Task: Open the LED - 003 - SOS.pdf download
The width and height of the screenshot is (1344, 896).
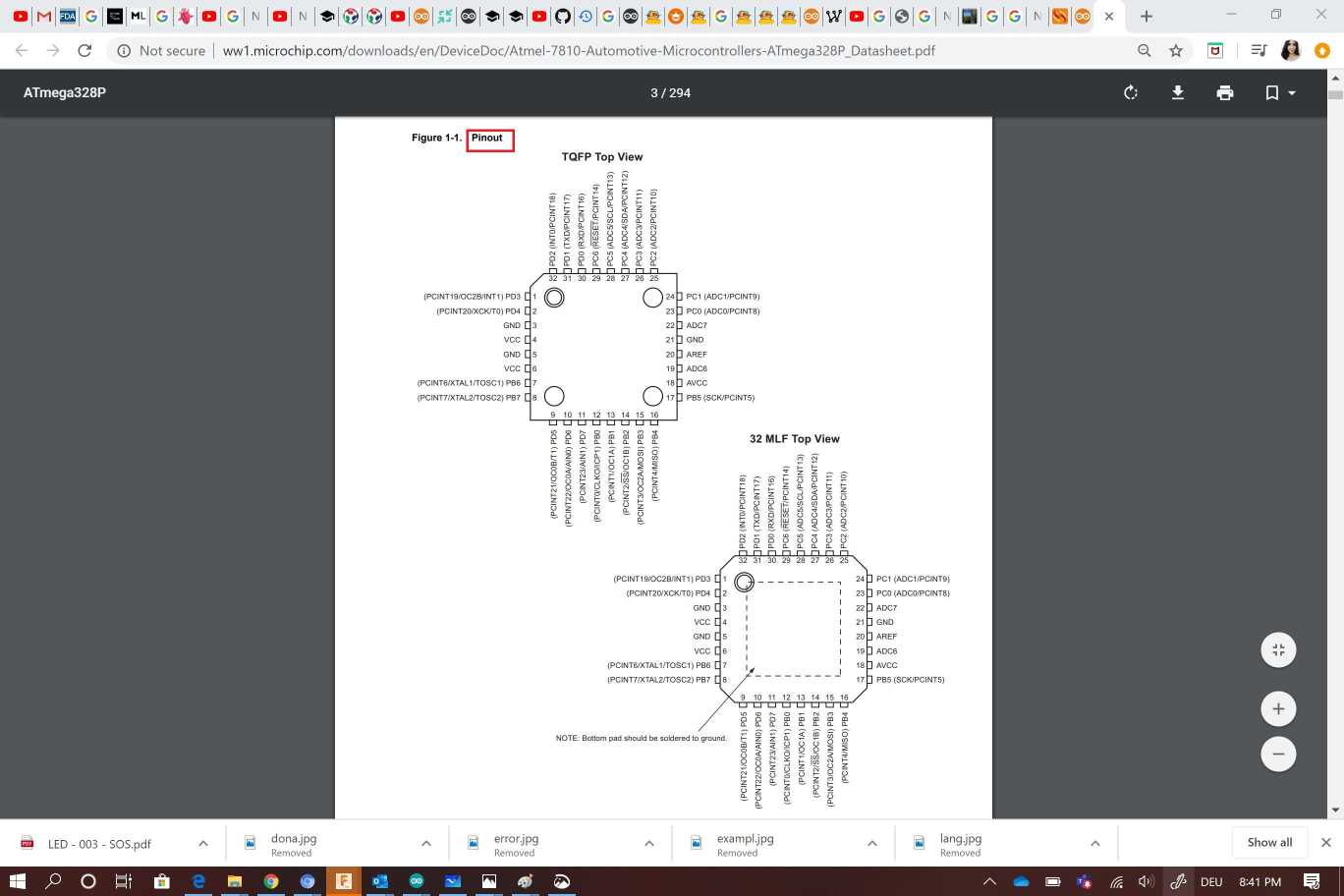Action: (99, 844)
